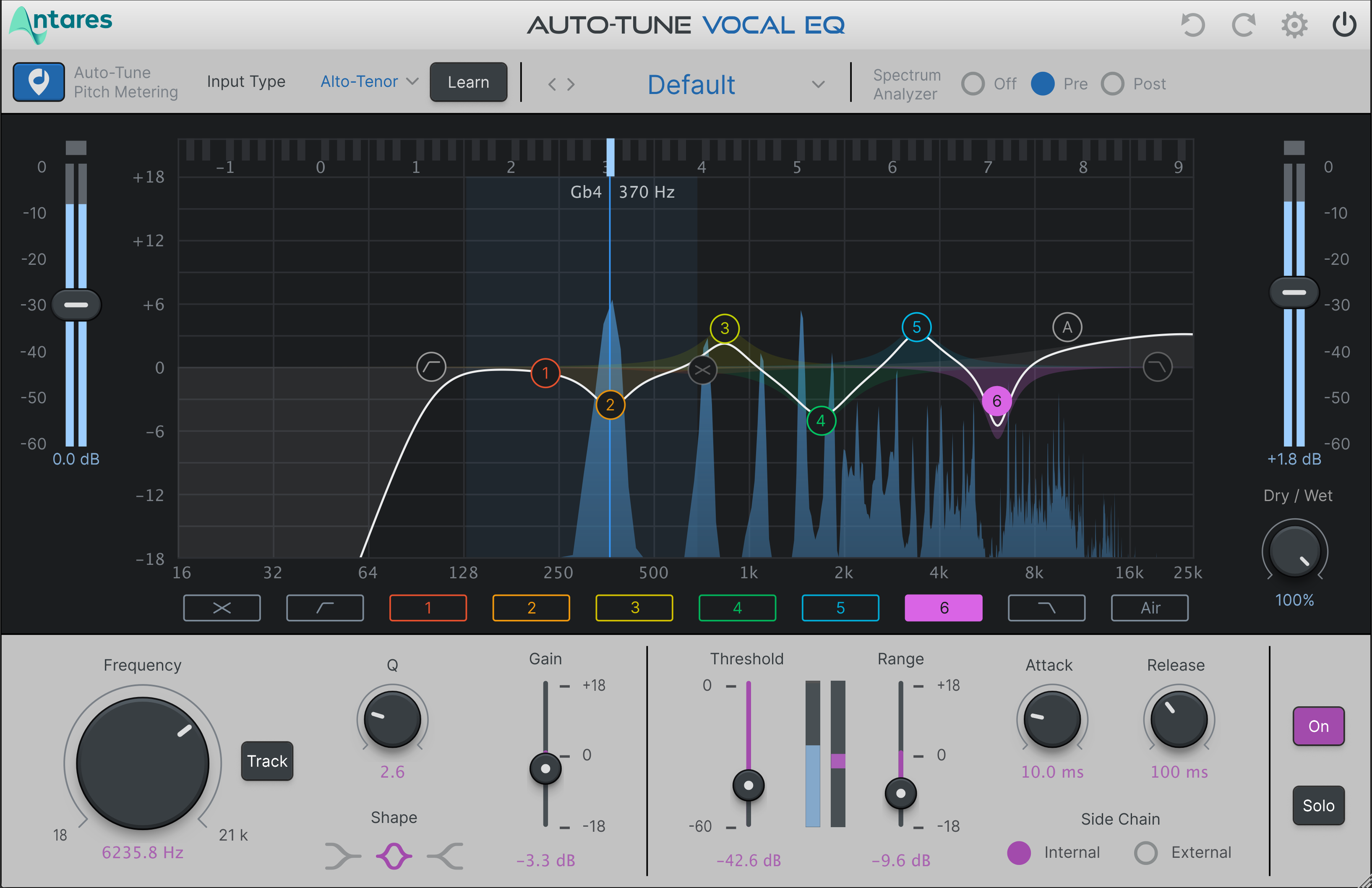Image resolution: width=1372 pixels, height=888 pixels.
Task: Click the next preset arrow
Action: (570, 84)
